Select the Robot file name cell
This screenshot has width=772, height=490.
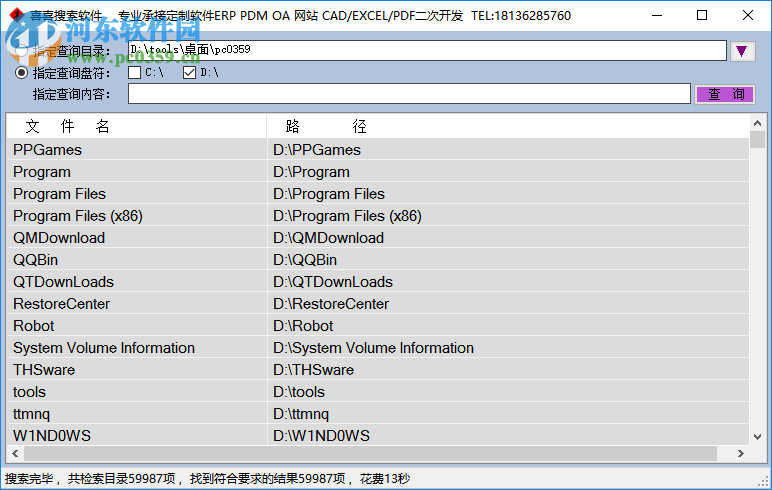136,326
